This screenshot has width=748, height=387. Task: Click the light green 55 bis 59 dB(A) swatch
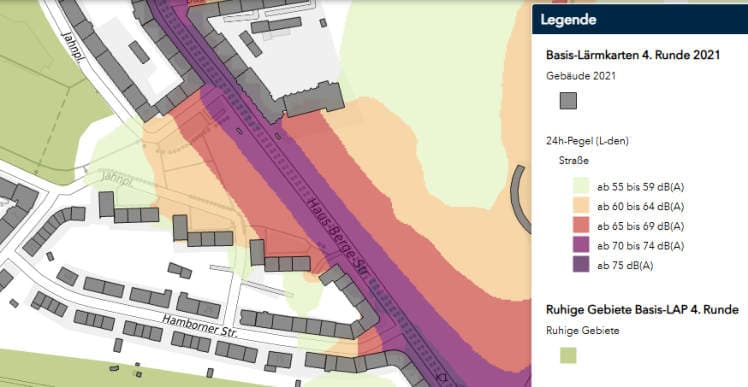[x=581, y=186]
